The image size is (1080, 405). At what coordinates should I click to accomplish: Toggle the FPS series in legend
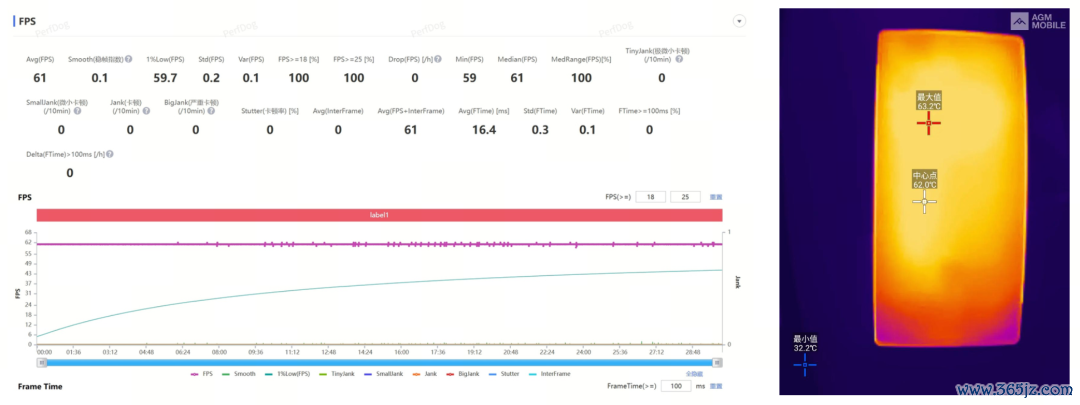(202, 373)
